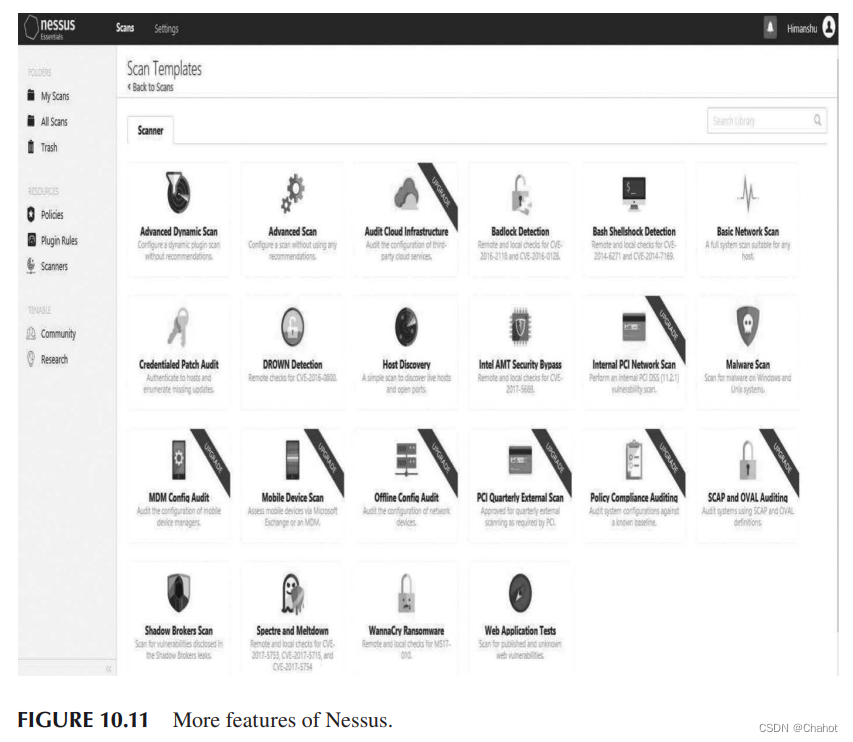Click the Credentialed Patch Audit title
This screenshot has height=742, width=853.
178,364
